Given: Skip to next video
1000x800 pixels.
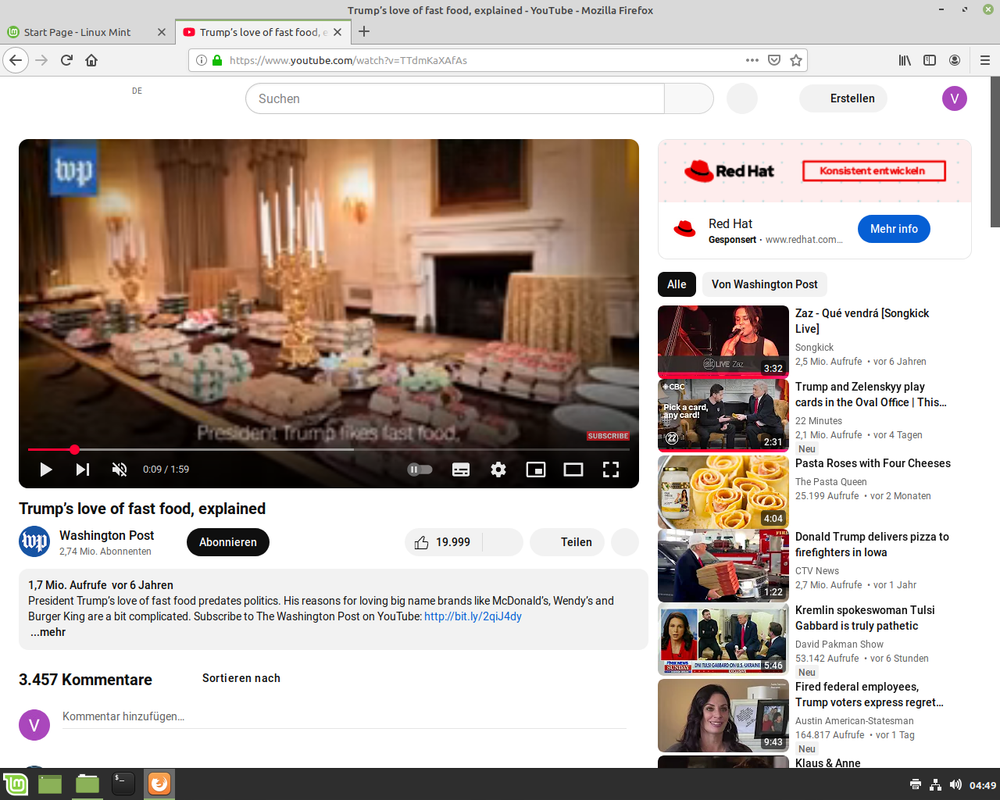Looking at the screenshot, I should (x=82, y=470).
